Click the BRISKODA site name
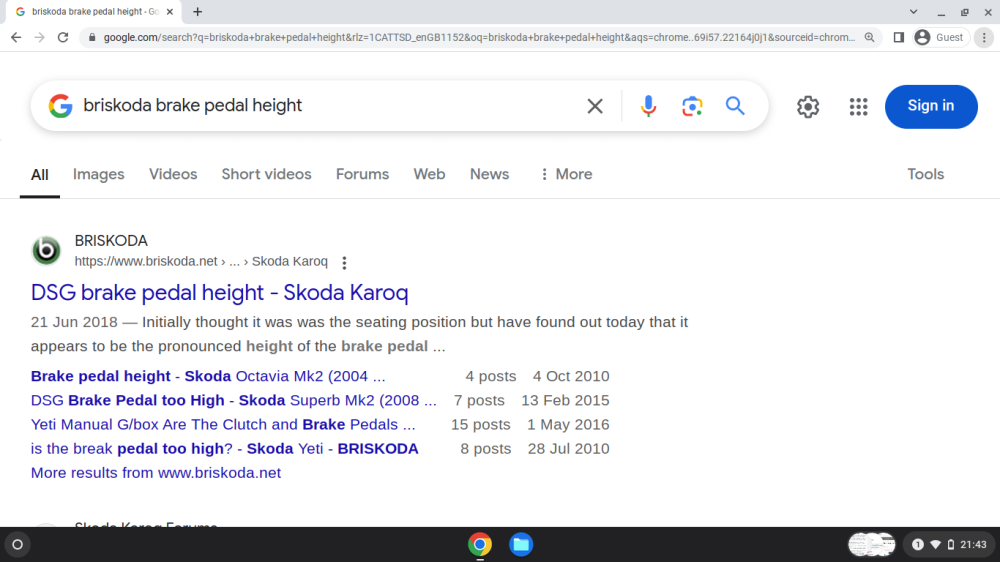1000x562 pixels. click(x=111, y=240)
